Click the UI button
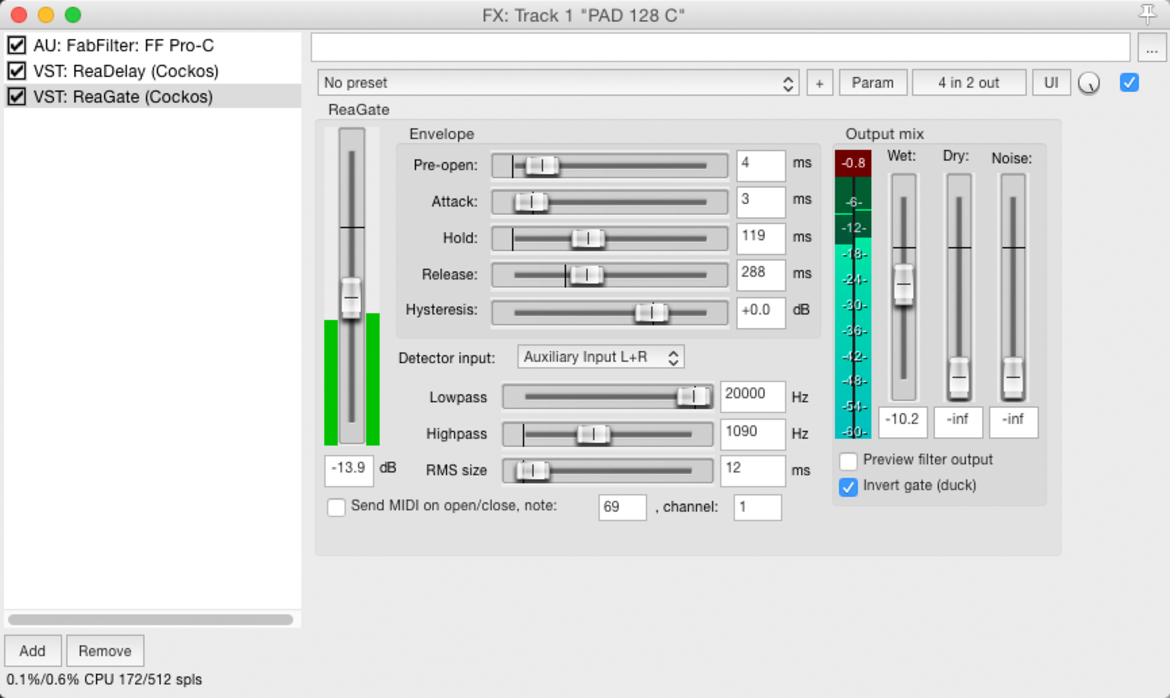This screenshot has width=1170, height=698. tap(1051, 83)
